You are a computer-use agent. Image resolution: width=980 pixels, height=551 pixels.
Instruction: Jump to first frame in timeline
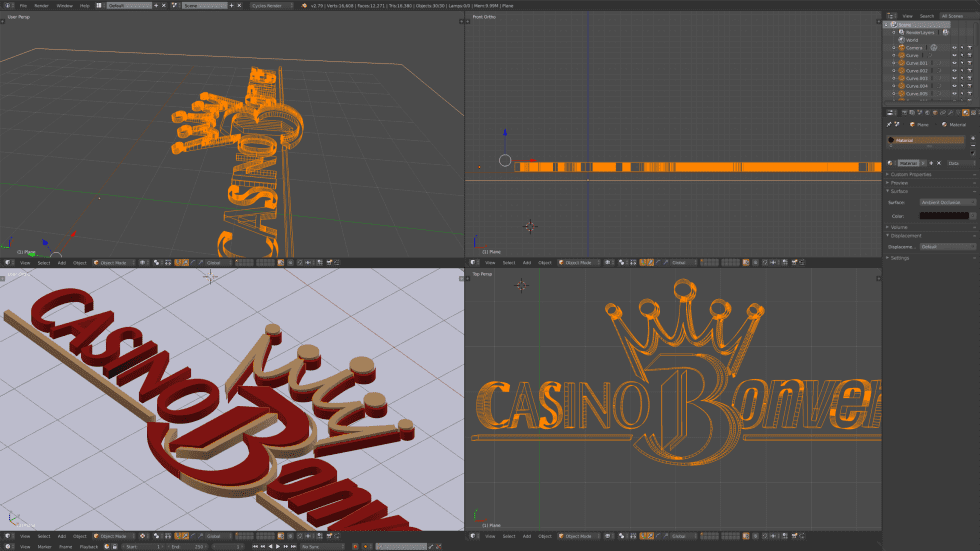255,547
